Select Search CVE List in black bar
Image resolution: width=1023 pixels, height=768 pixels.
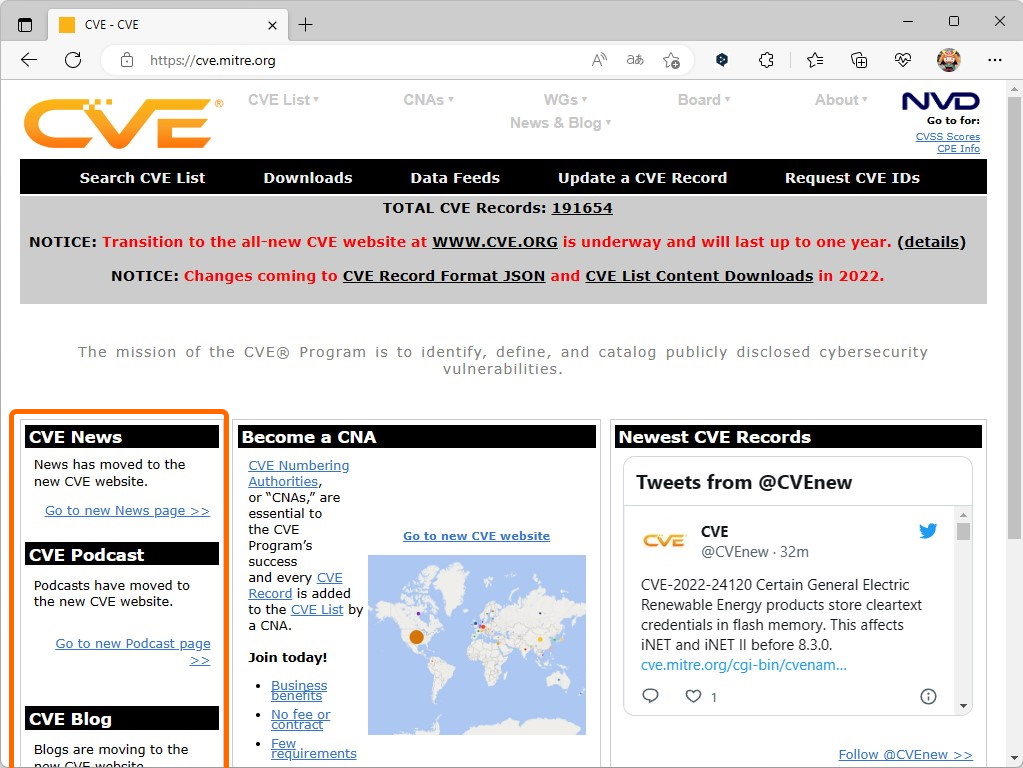142,177
